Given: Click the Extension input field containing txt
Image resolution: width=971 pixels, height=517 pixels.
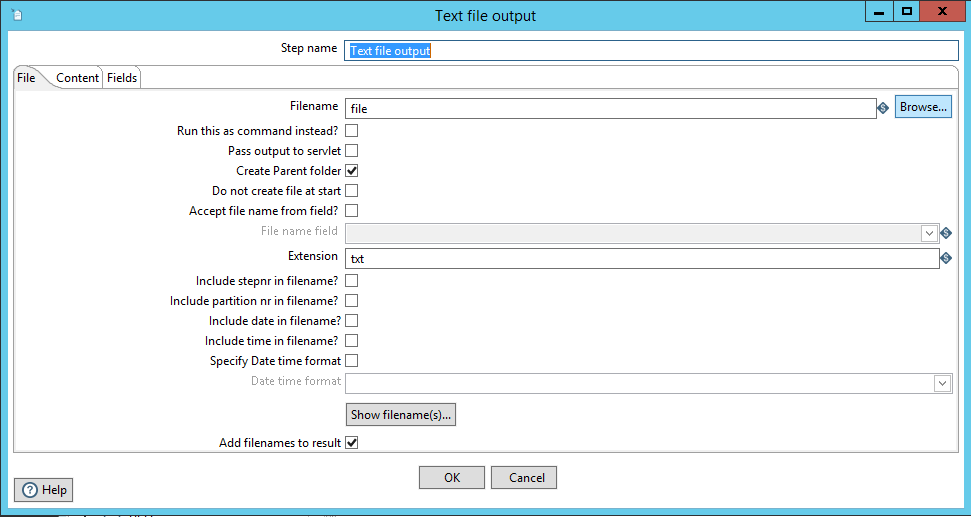Looking at the screenshot, I should point(640,258).
